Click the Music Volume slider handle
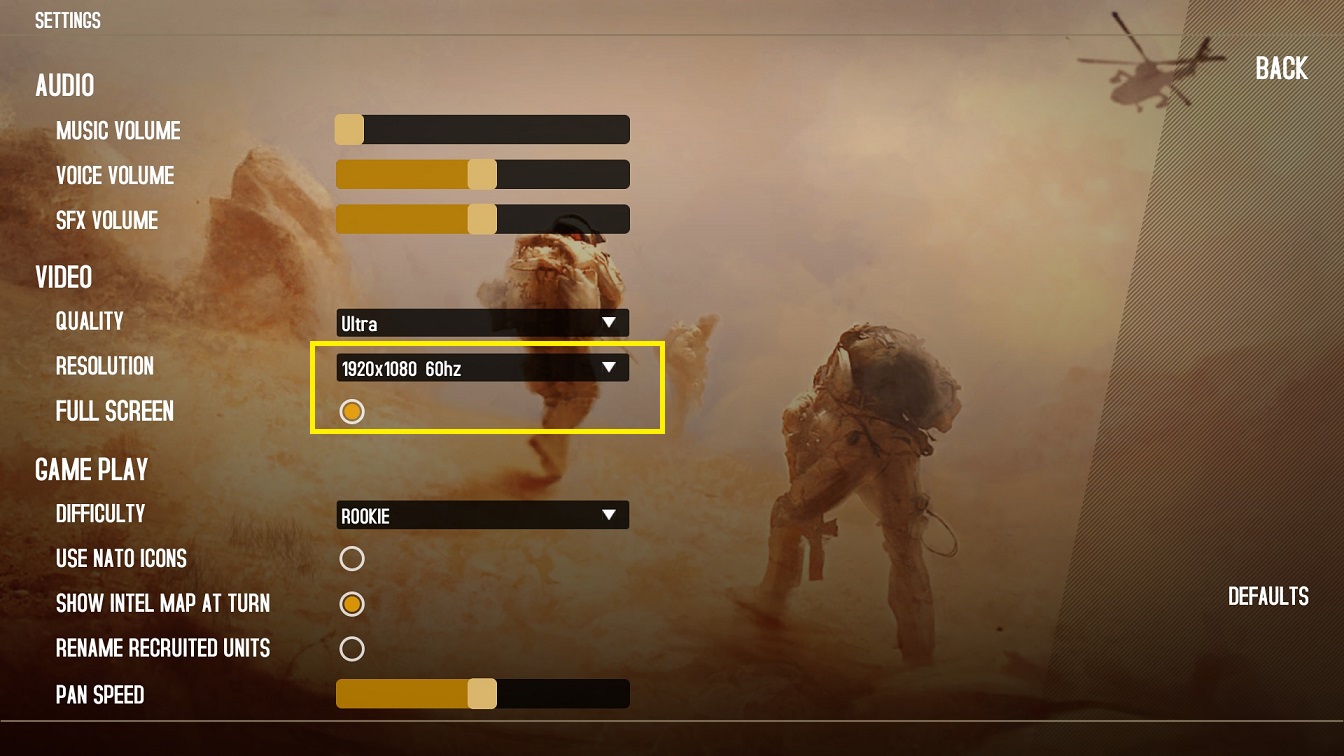1344x756 pixels. (x=349, y=130)
